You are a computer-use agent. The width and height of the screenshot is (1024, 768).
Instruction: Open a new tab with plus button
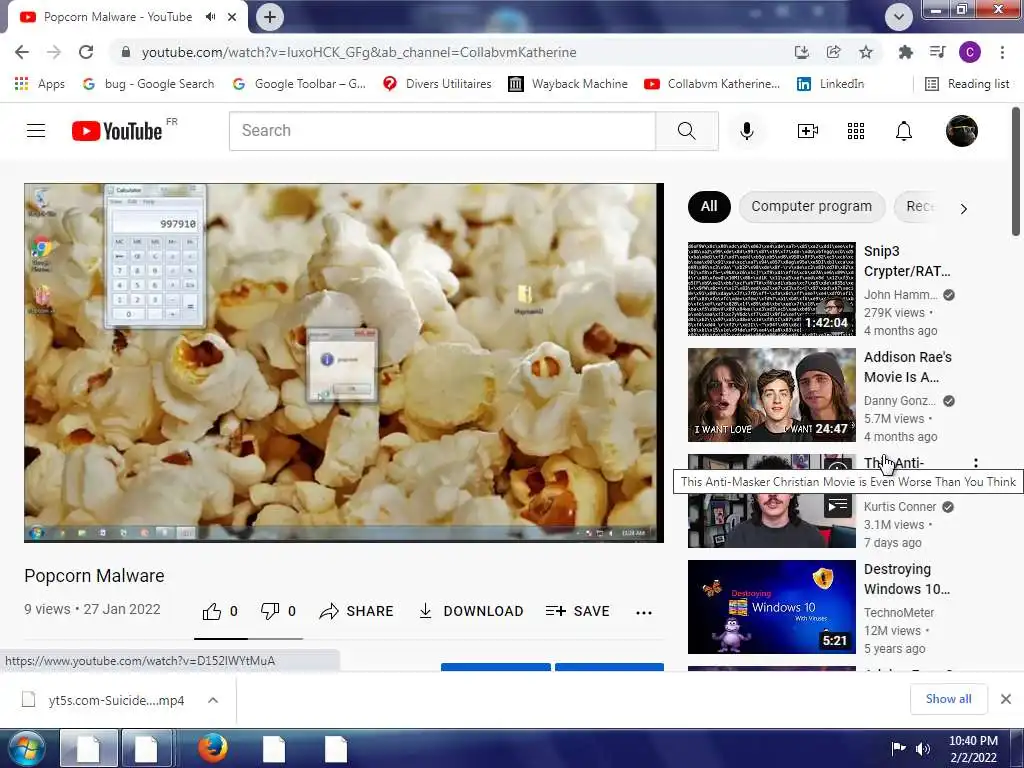tap(270, 17)
